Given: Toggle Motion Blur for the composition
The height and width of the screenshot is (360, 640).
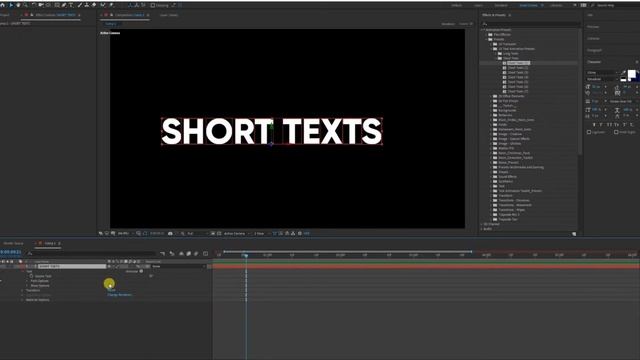Looking at the screenshot, I should (x=196, y=253).
